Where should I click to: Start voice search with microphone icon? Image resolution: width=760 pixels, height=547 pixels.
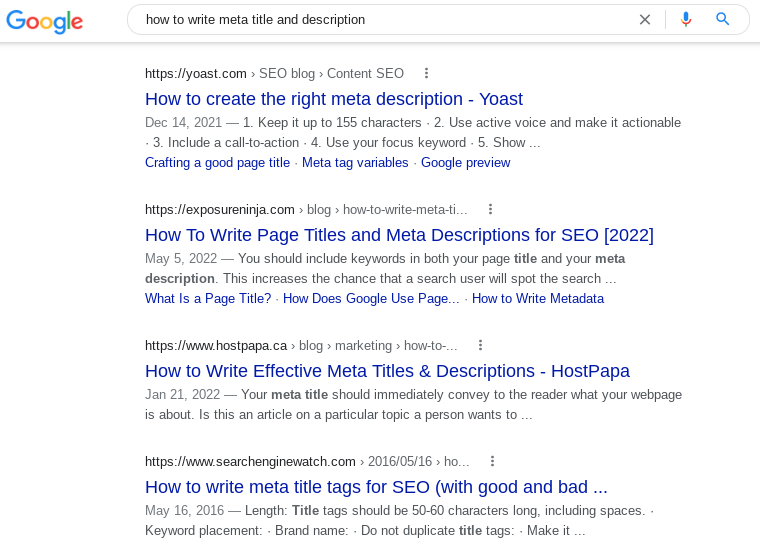pyautogui.click(x=686, y=19)
